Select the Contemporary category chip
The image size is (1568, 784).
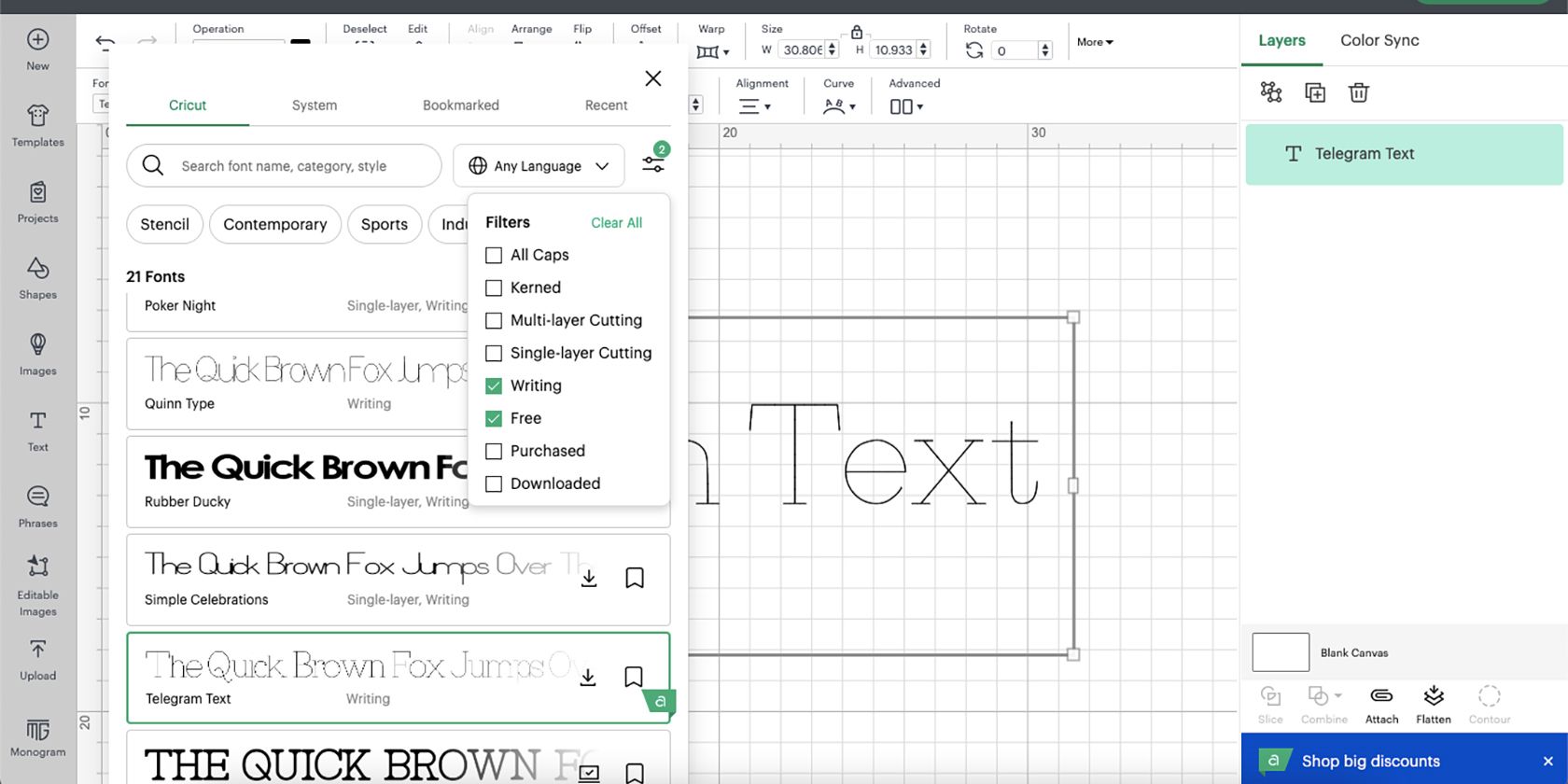(x=275, y=224)
